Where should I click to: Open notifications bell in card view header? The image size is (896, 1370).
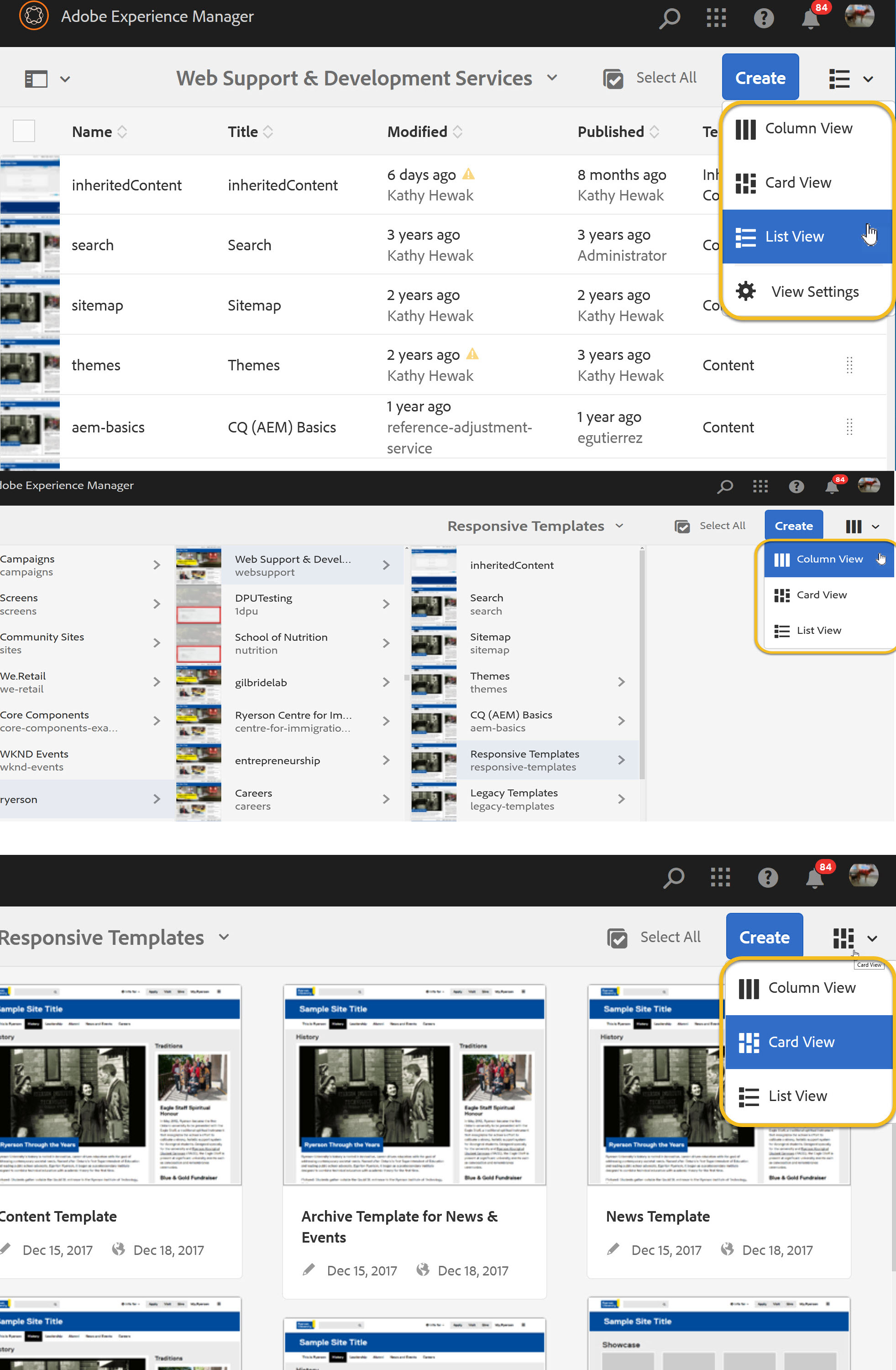pos(814,879)
